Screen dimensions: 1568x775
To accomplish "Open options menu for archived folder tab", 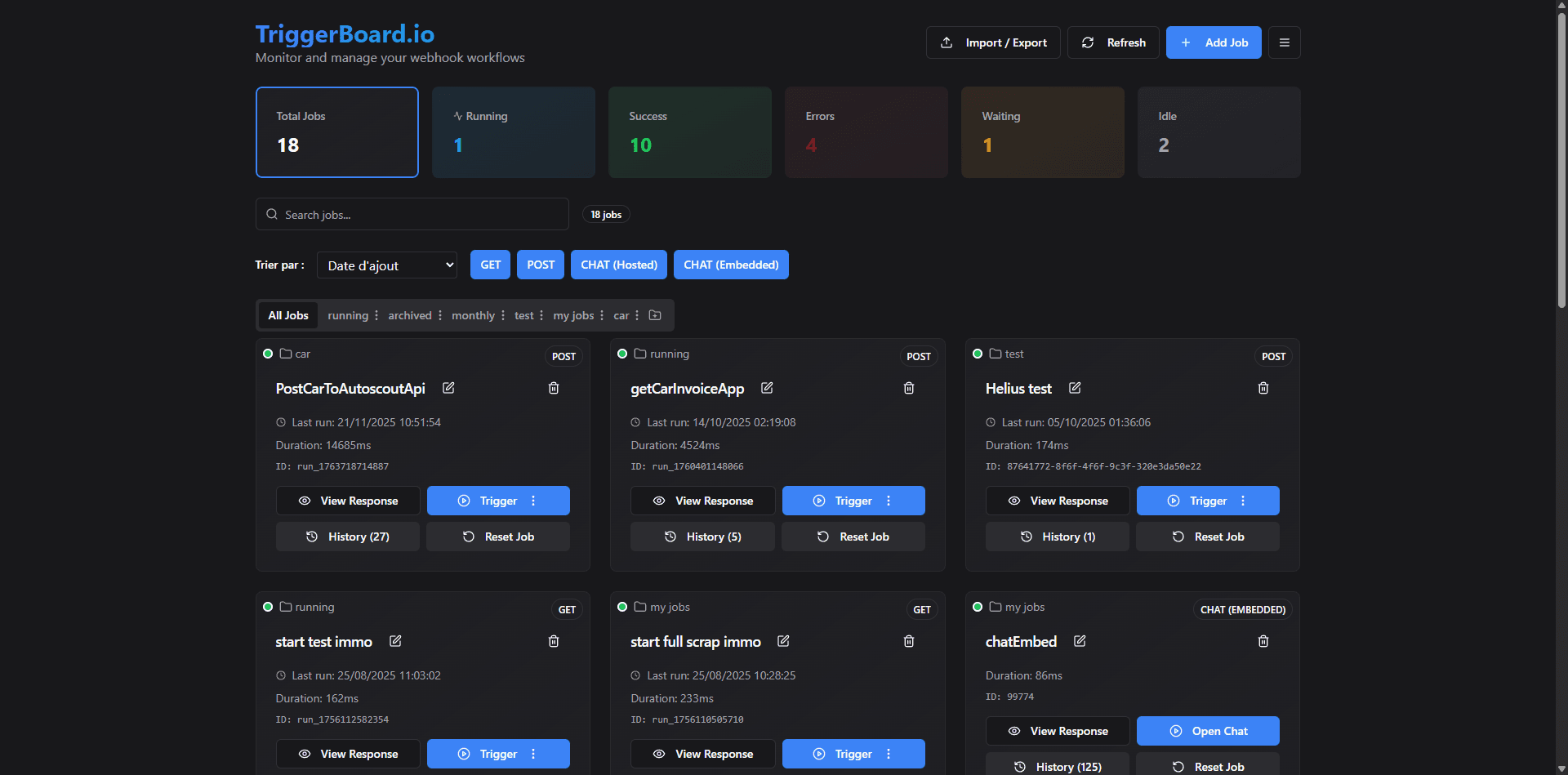I will point(440,315).
